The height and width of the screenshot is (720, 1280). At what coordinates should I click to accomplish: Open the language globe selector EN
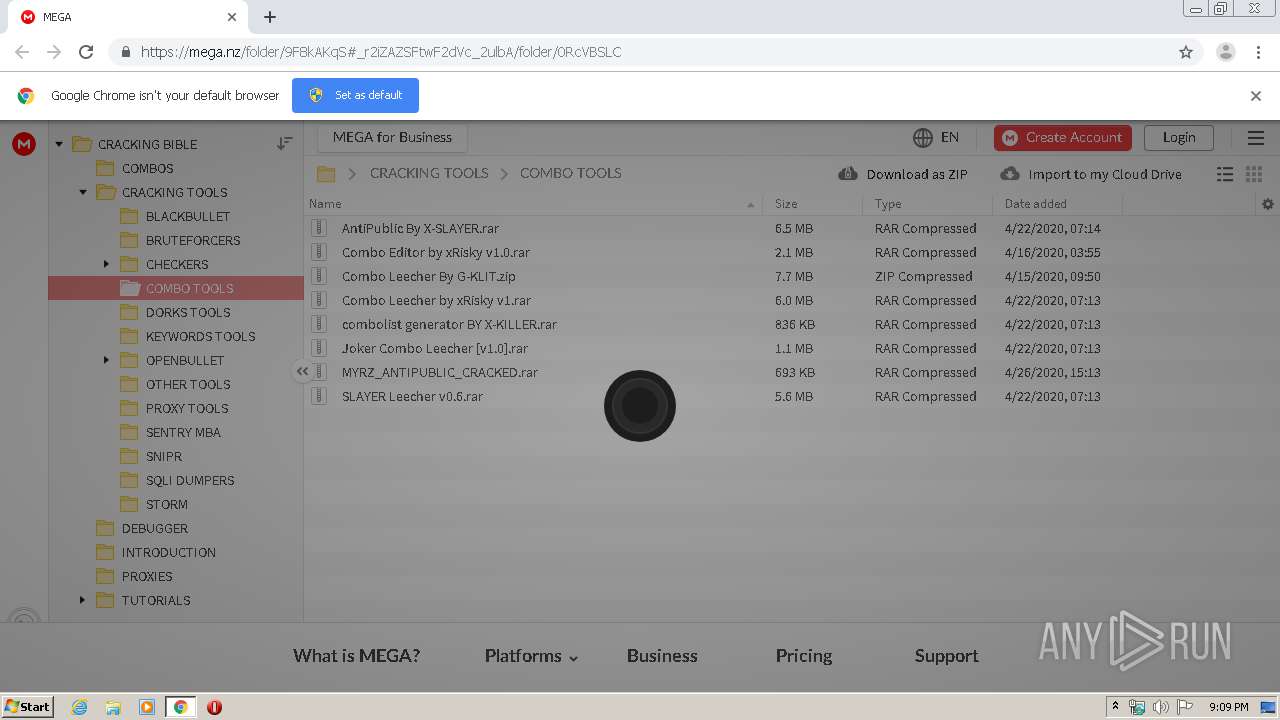(x=935, y=137)
